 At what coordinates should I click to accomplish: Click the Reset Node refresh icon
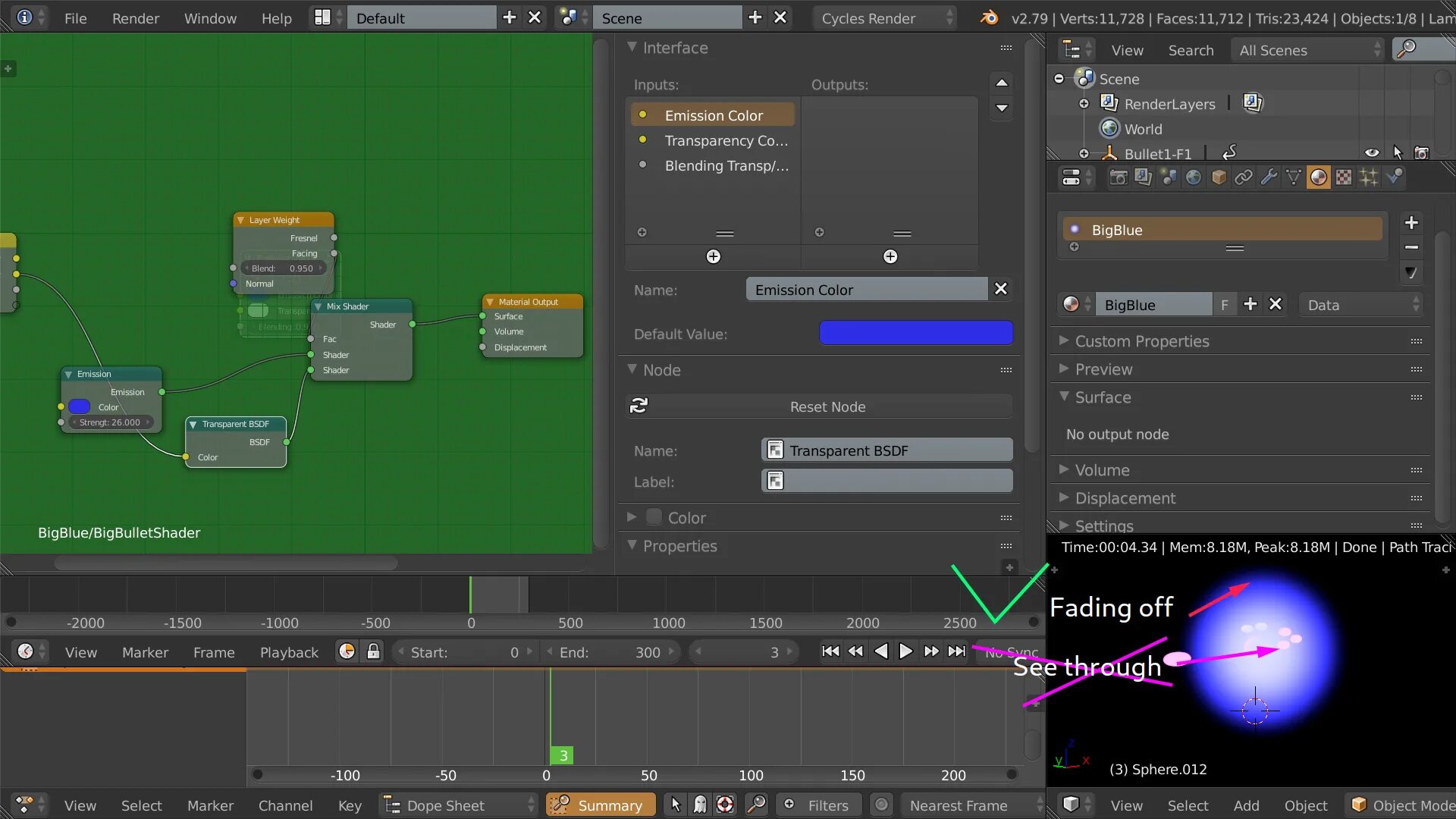639,406
